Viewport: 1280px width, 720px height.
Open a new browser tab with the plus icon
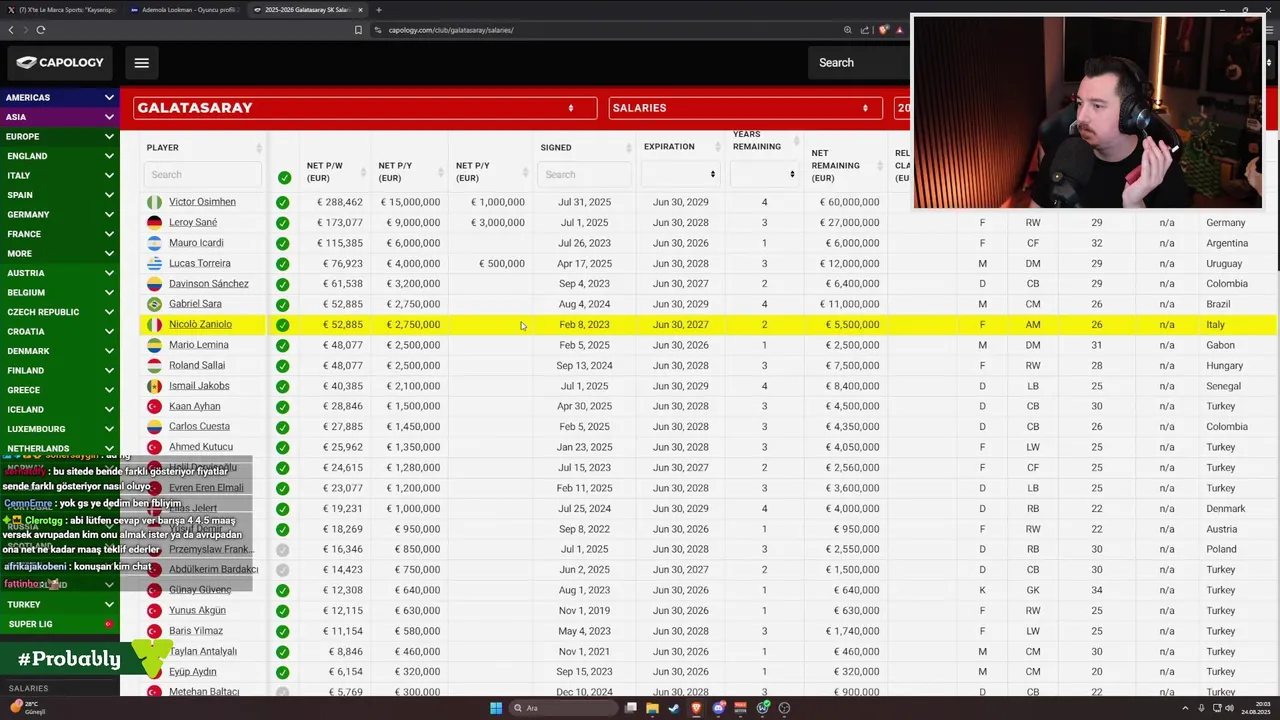click(x=378, y=10)
